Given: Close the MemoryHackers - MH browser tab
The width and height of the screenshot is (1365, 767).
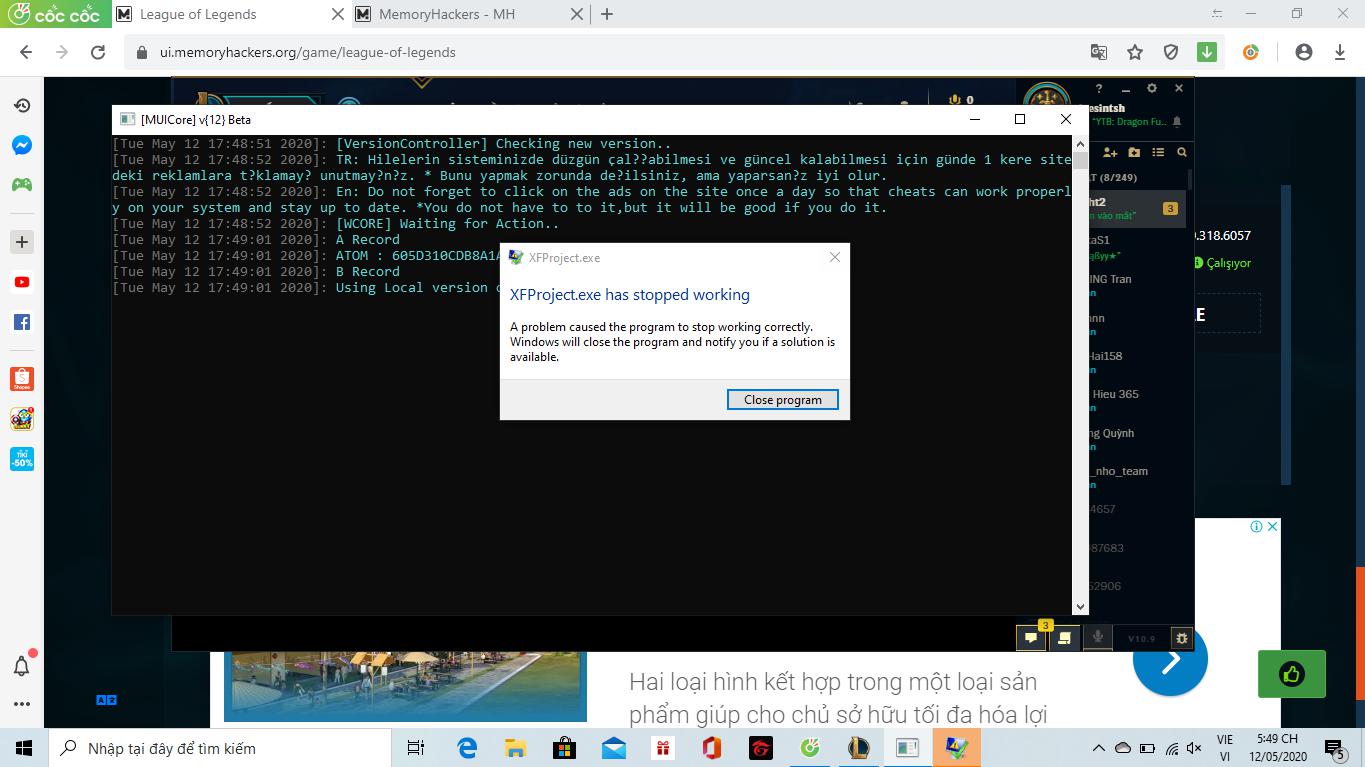Looking at the screenshot, I should (577, 14).
